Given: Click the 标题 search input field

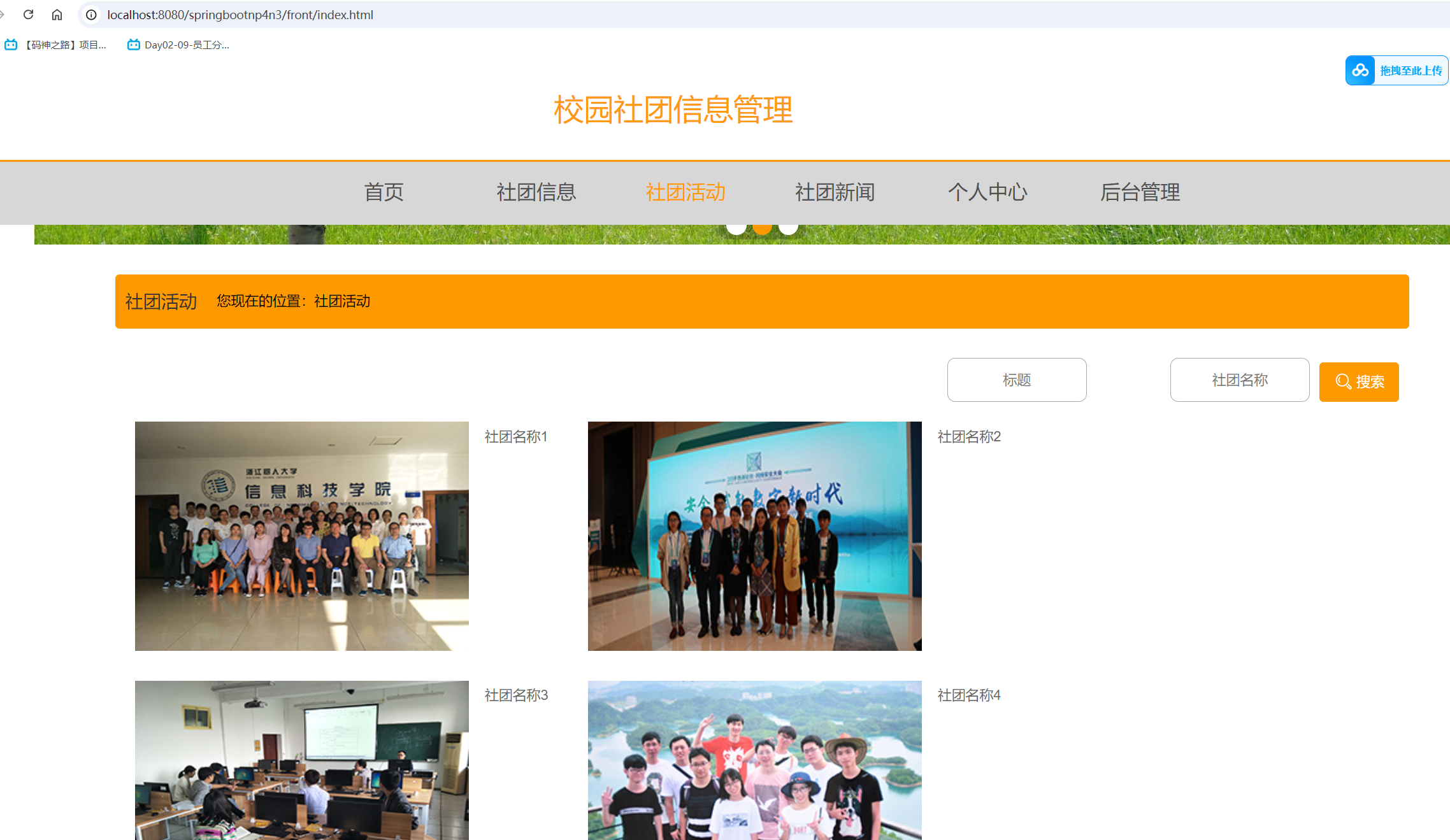Looking at the screenshot, I should coord(1016,380).
